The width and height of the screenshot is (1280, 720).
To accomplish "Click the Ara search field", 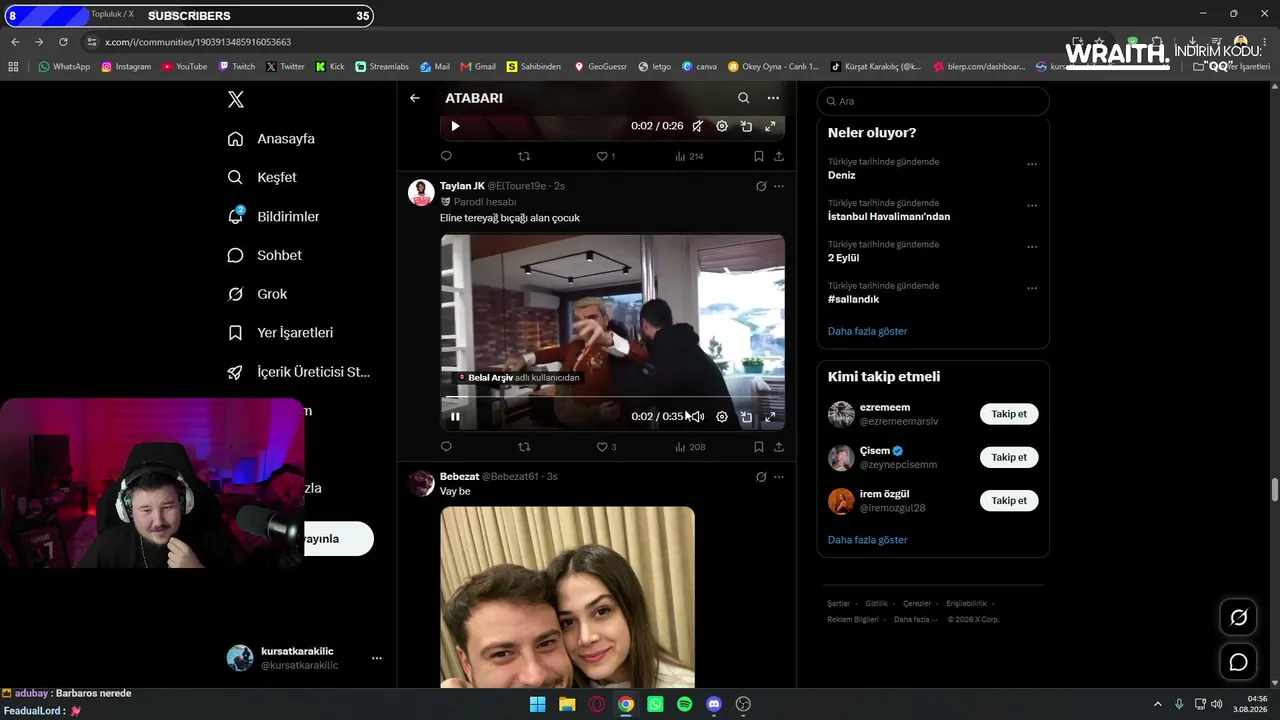I will coord(933,101).
